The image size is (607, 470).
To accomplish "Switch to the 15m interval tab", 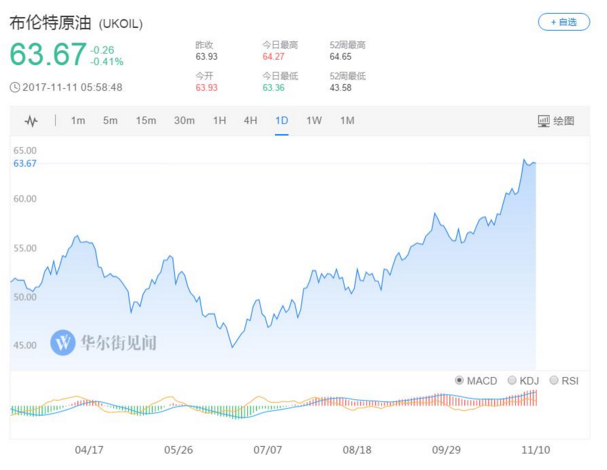I will click(x=146, y=121).
